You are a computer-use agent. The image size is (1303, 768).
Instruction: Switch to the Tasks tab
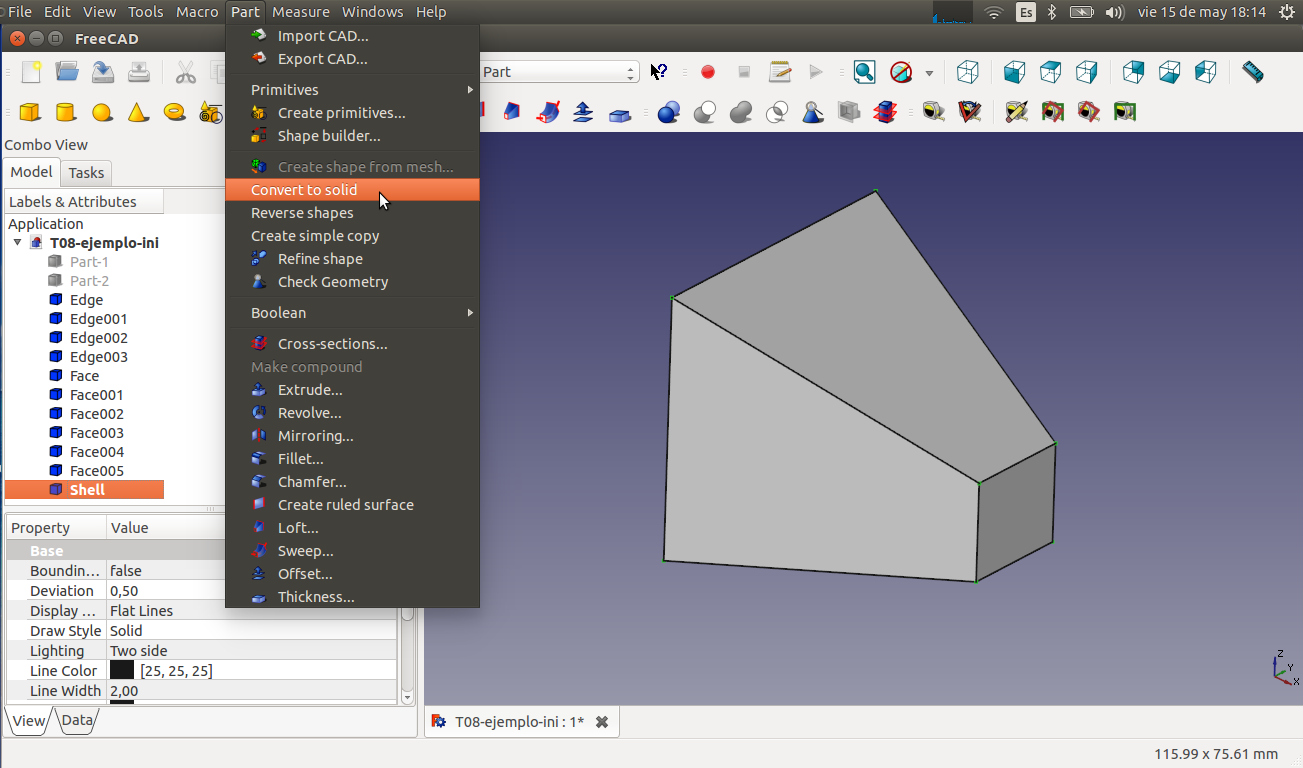tap(87, 173)
